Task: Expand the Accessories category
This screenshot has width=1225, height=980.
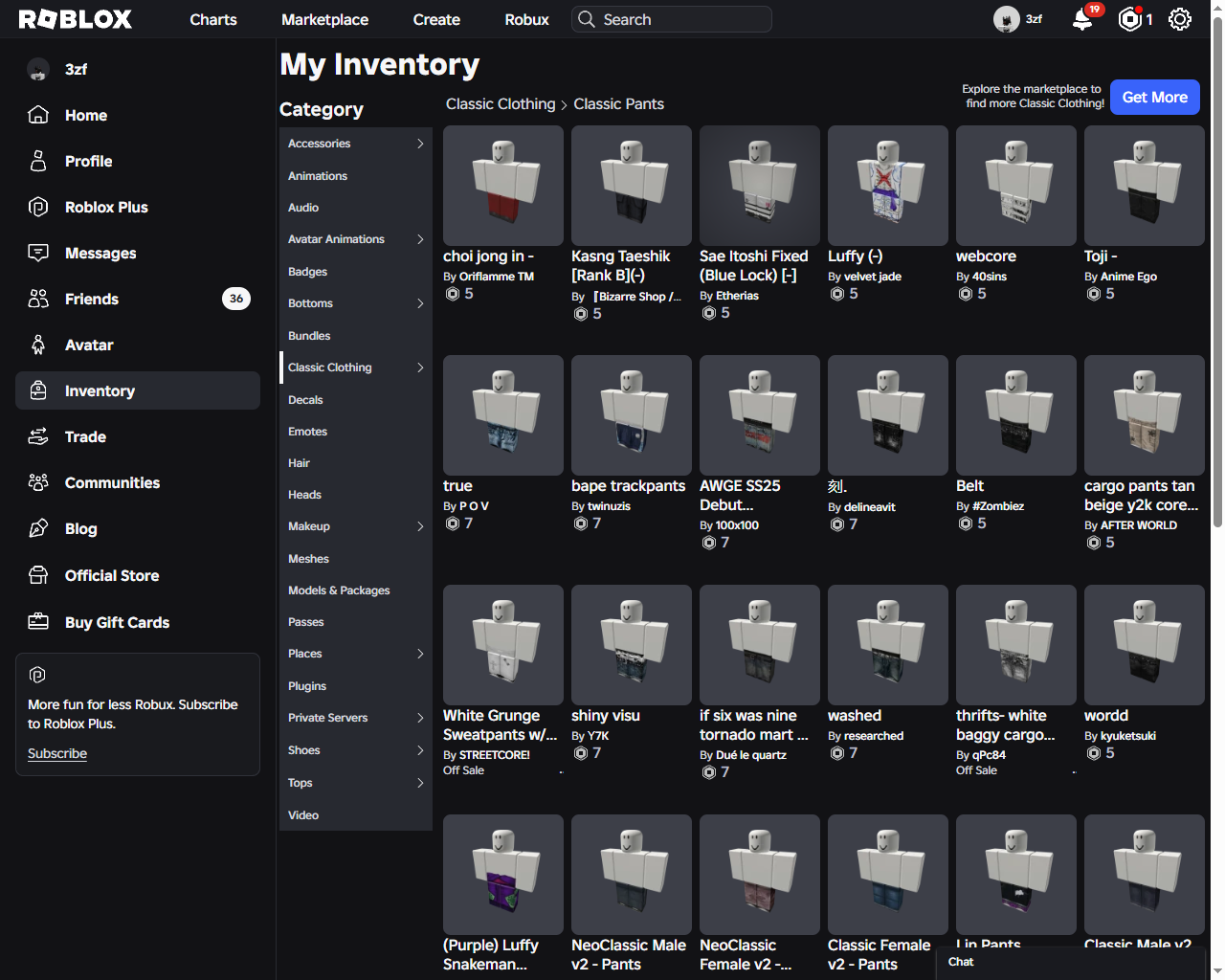Action: click(x=420, y=144)
